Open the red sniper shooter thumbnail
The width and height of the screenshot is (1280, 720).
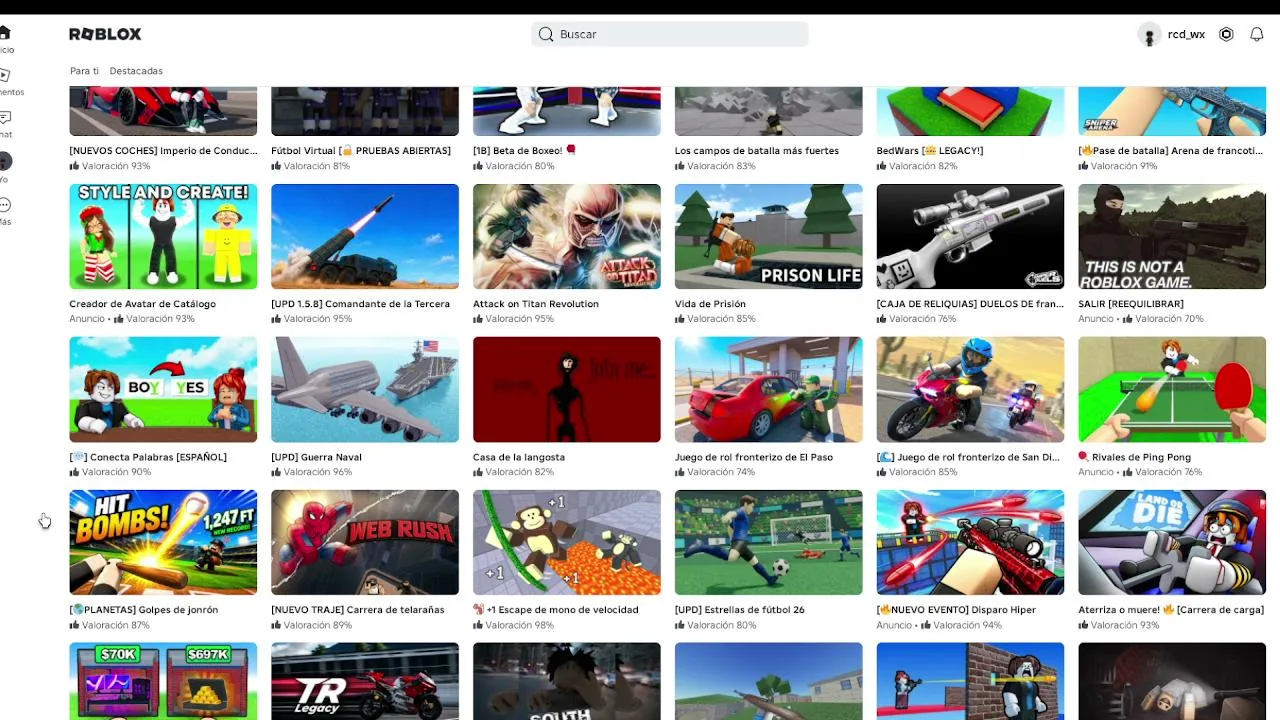(x=971, y=542)
